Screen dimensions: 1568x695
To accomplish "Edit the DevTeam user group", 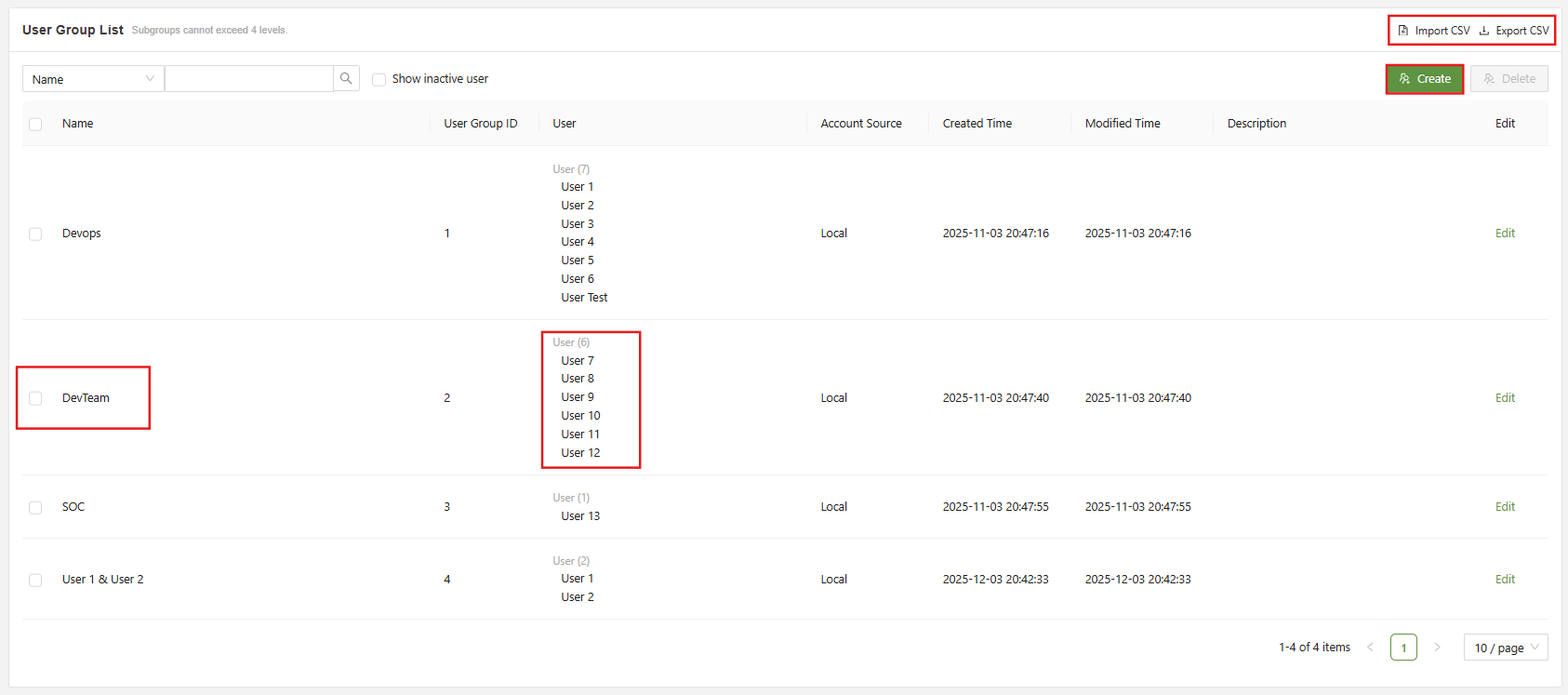I will (1505, 398).
